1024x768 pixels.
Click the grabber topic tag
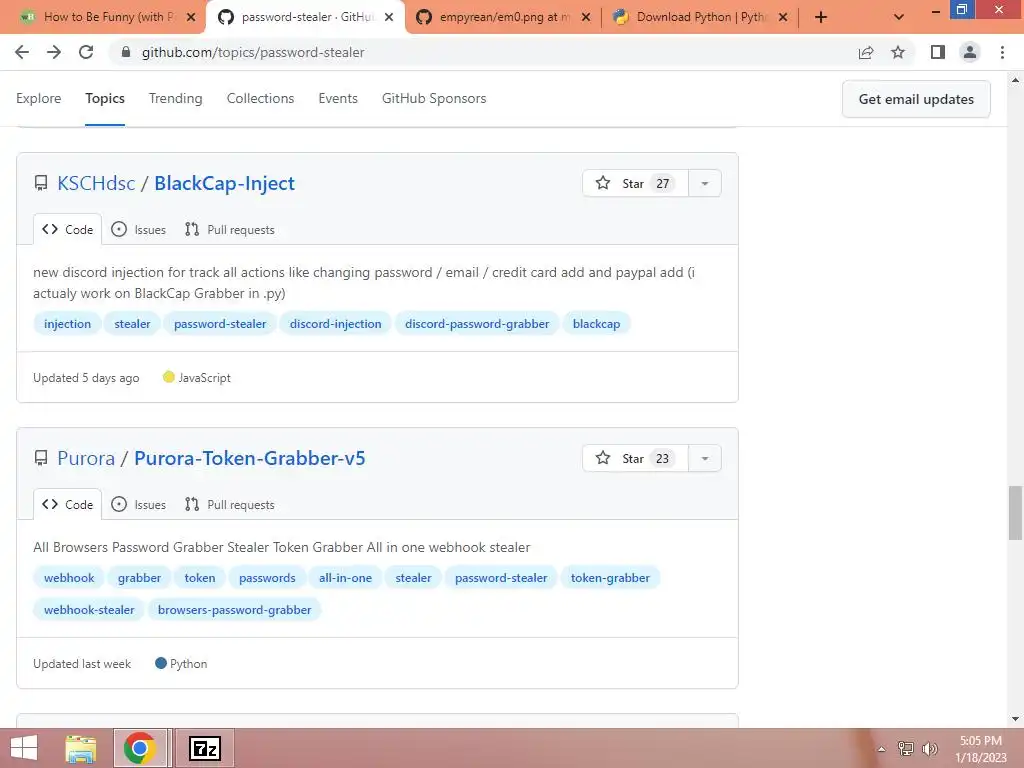[x=139, y=578]
